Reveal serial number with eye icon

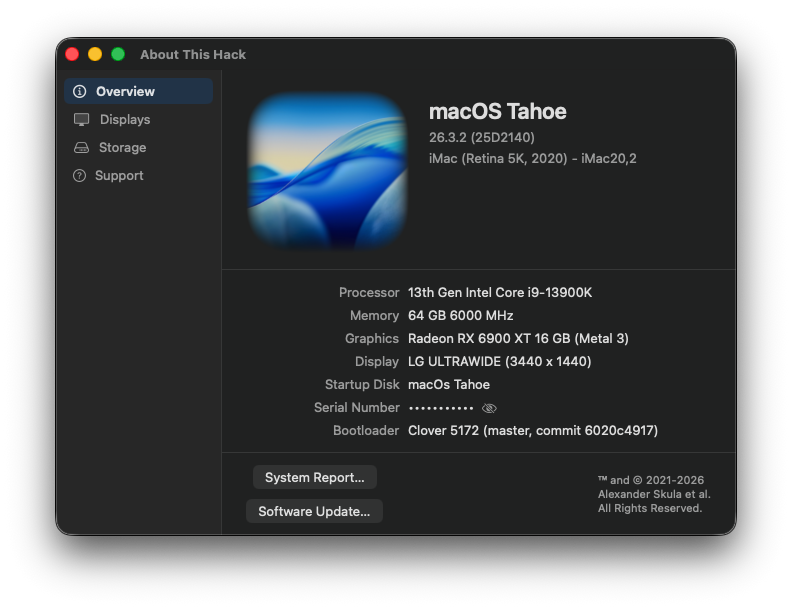[489, 408]
